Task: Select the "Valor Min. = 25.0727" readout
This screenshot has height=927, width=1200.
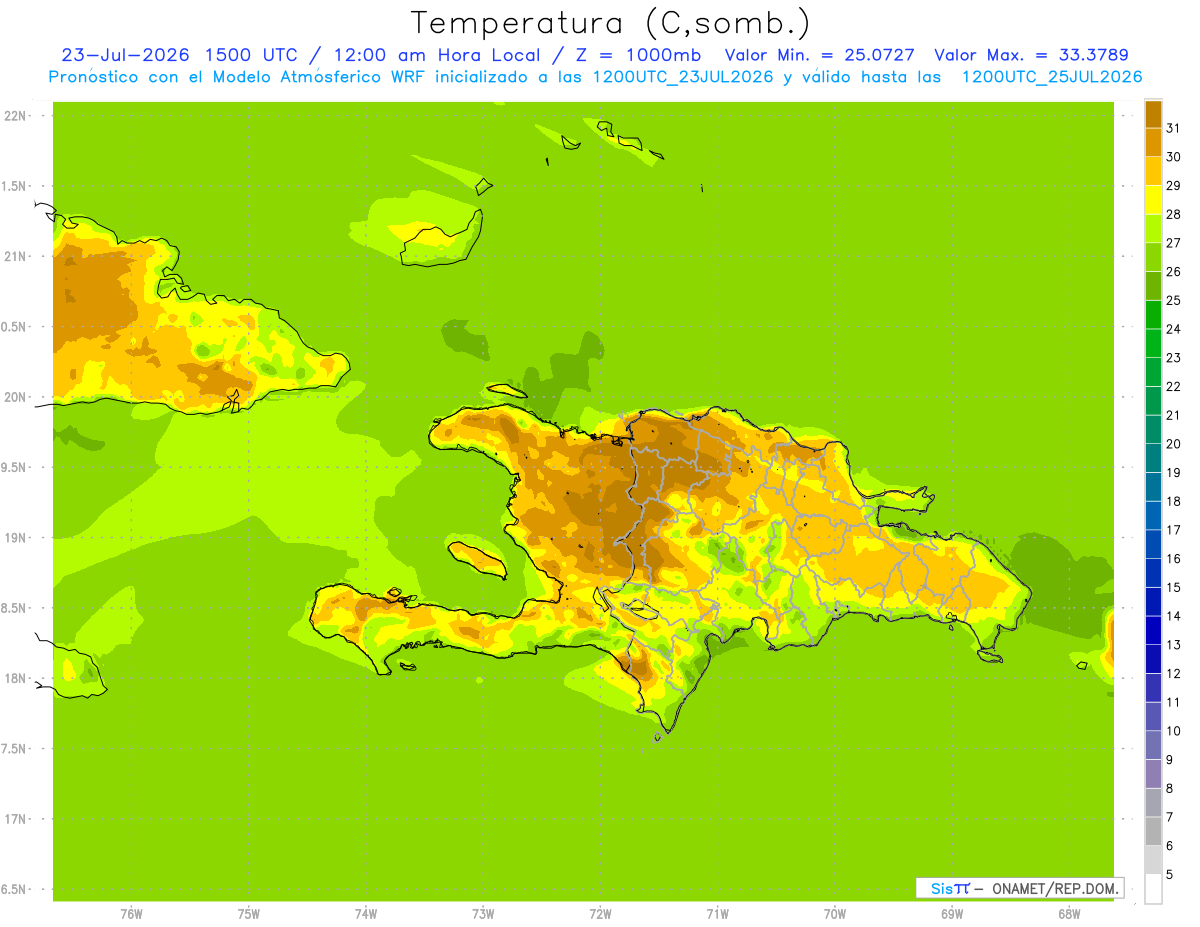Action: click(x=820, y=55)
